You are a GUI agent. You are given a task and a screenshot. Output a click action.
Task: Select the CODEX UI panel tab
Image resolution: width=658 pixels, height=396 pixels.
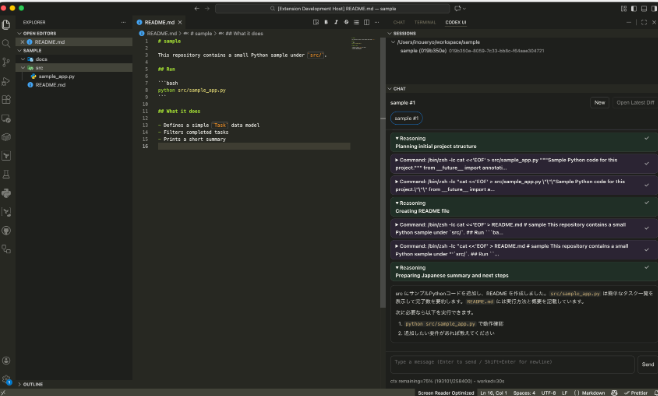coord(456,22)
